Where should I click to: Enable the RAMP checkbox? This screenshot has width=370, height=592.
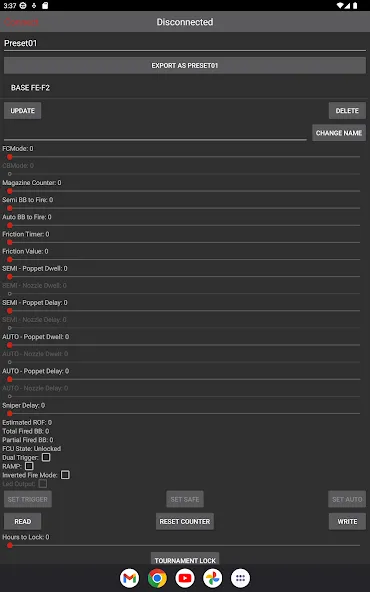(29, 466)
